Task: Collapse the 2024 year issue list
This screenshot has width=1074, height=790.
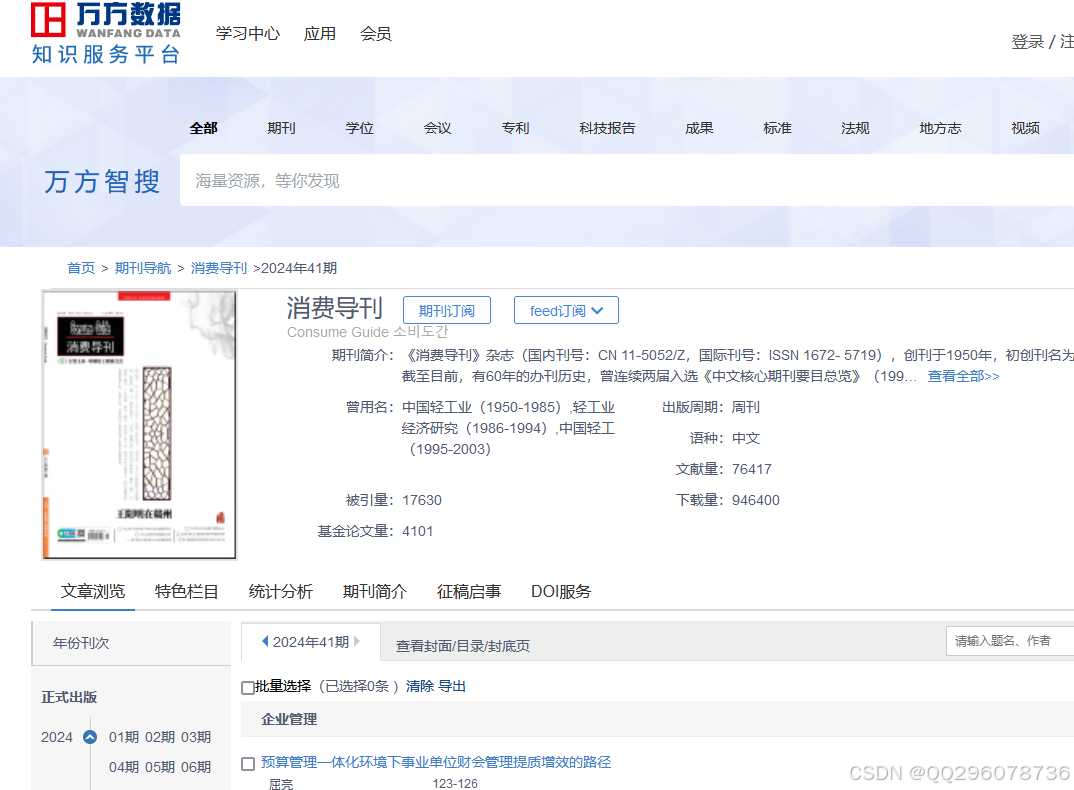Action: click(90, 737)
